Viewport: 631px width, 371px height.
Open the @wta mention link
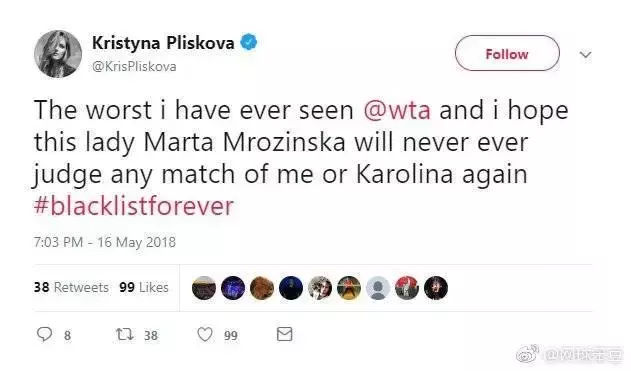pos(397,110)
